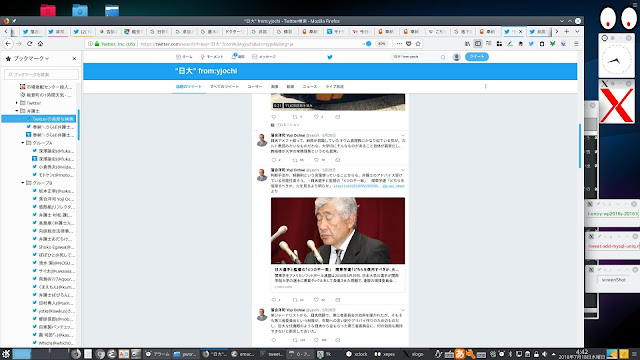This screenshot has width=640, height=360.
Task: Reply to the first 落合洋司 tweet
Action: (274, 160)
